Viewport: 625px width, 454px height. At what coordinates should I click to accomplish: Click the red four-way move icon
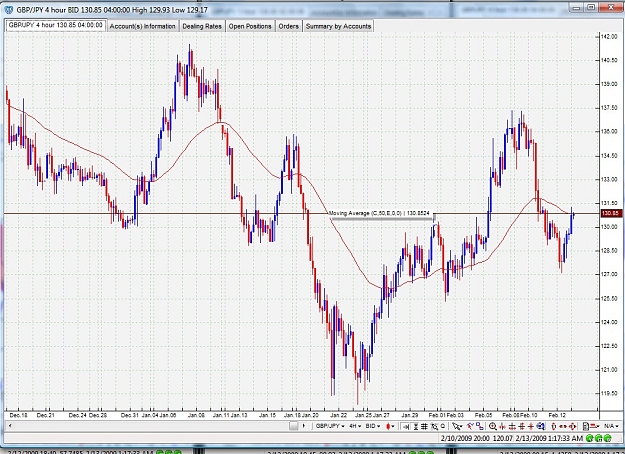coord(572,426)
